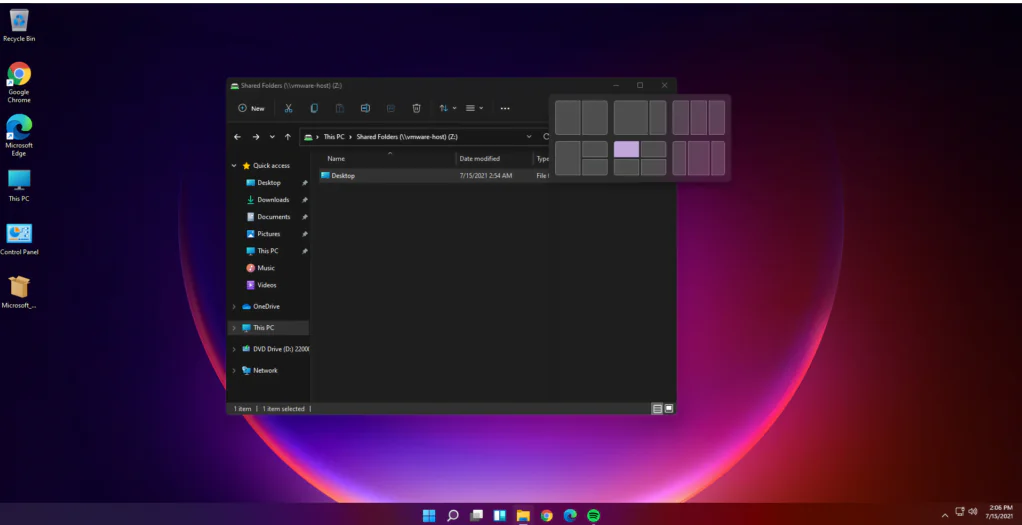Click the volume speaker tray icon
Viewport: 1022px width, 525px height.
973,512
